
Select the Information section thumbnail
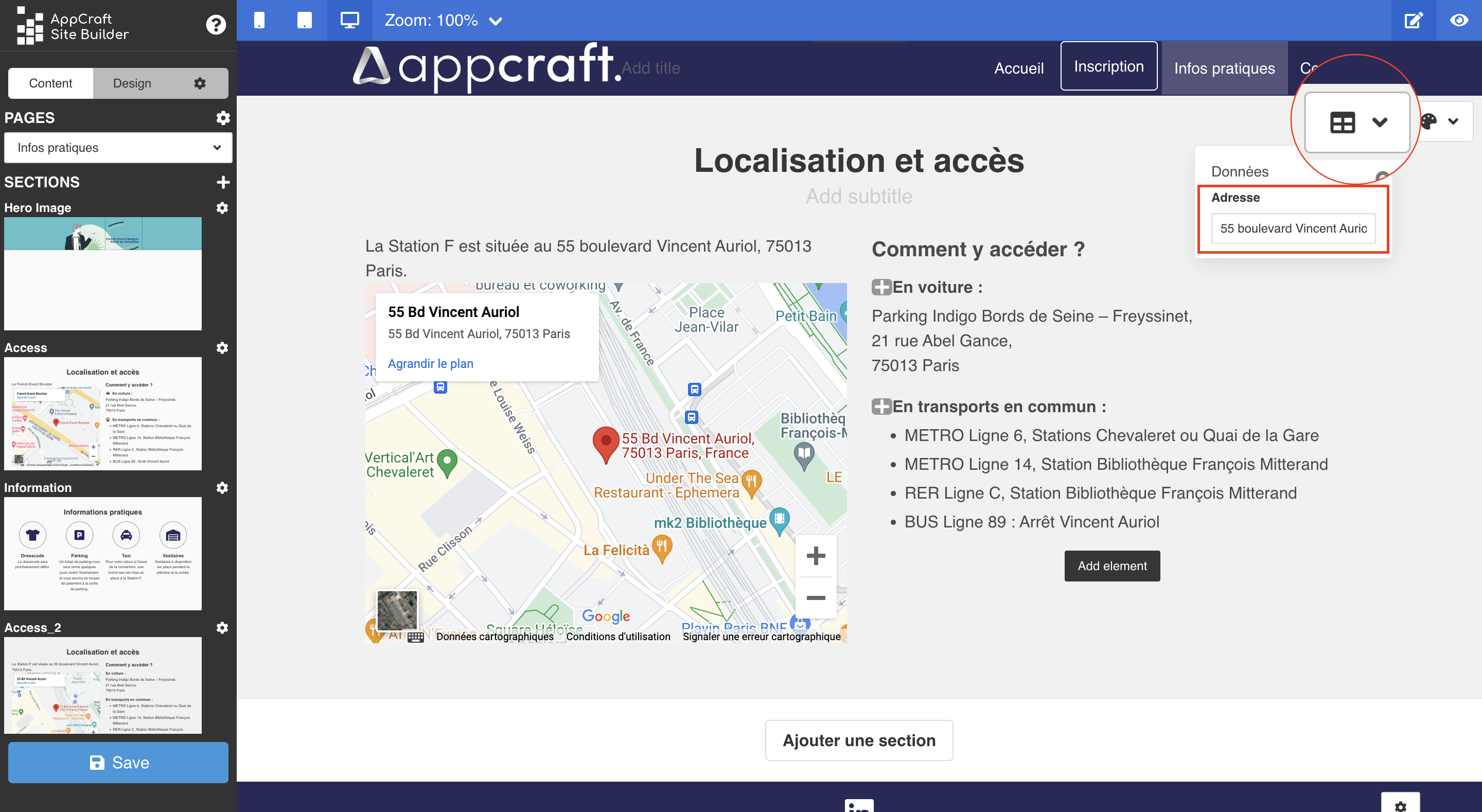103,553
